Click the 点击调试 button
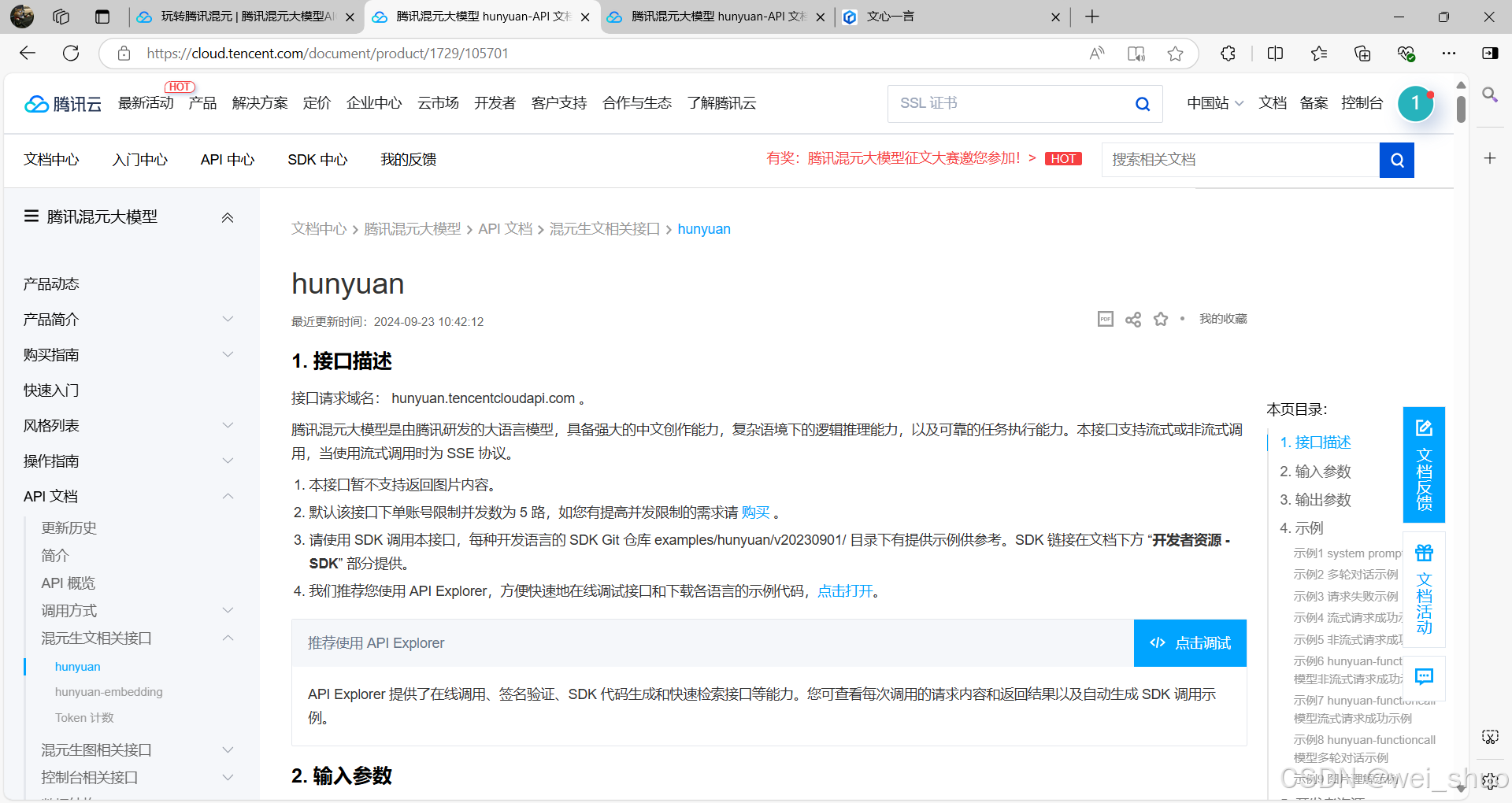This screenshot has width=1512, height=803. [x=1190, y=643]
